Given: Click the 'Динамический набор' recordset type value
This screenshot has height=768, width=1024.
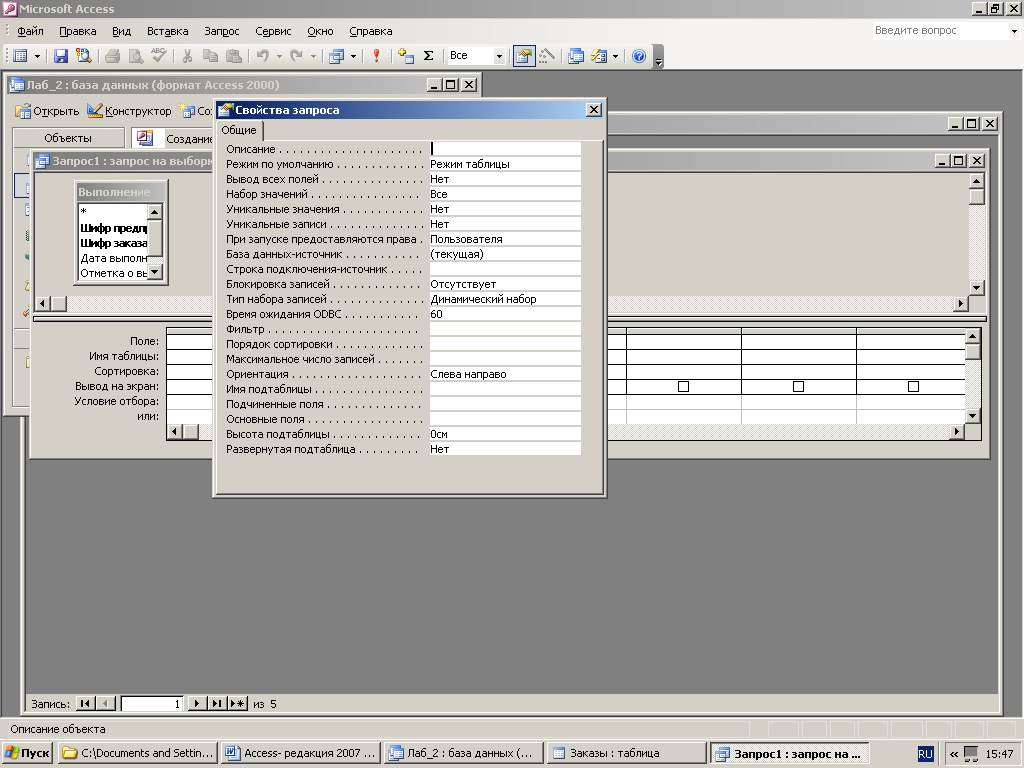Looking at the screenshot, I should (x=505, y=299).
